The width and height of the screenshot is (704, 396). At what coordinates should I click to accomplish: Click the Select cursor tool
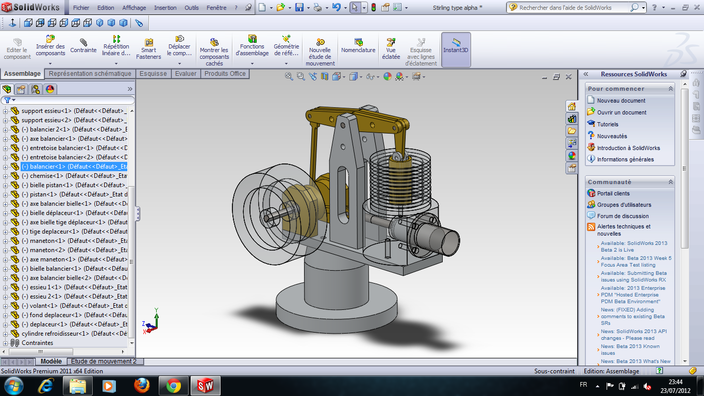[x=355, y=8]
